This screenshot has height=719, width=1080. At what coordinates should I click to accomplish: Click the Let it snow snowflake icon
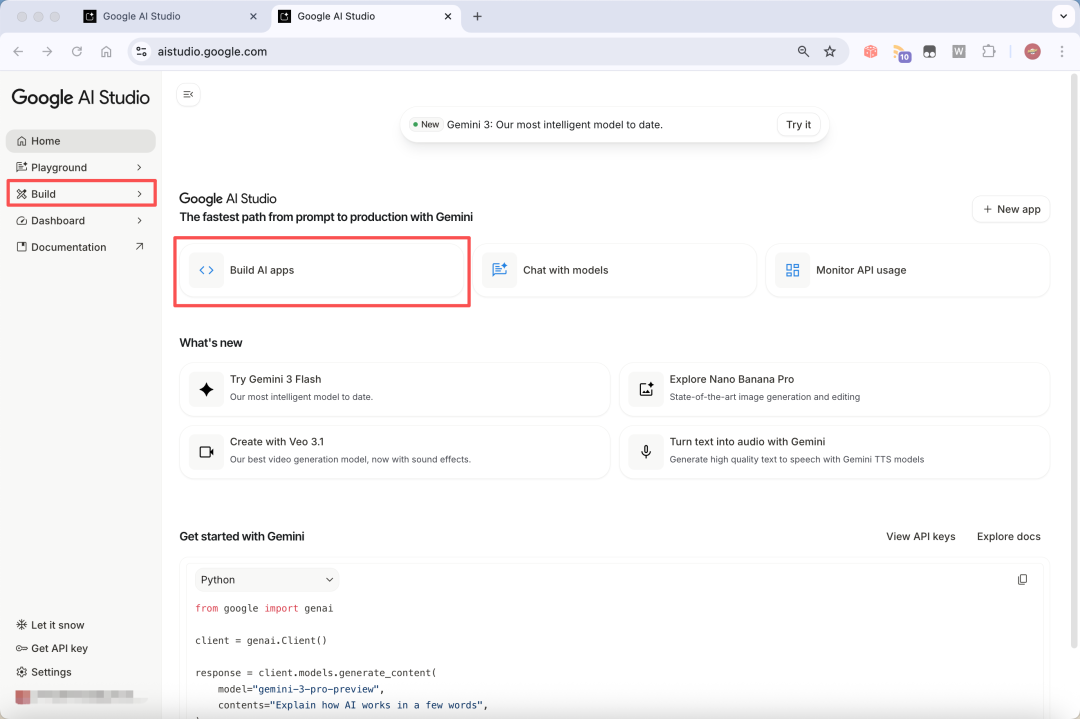click(21, 625)
